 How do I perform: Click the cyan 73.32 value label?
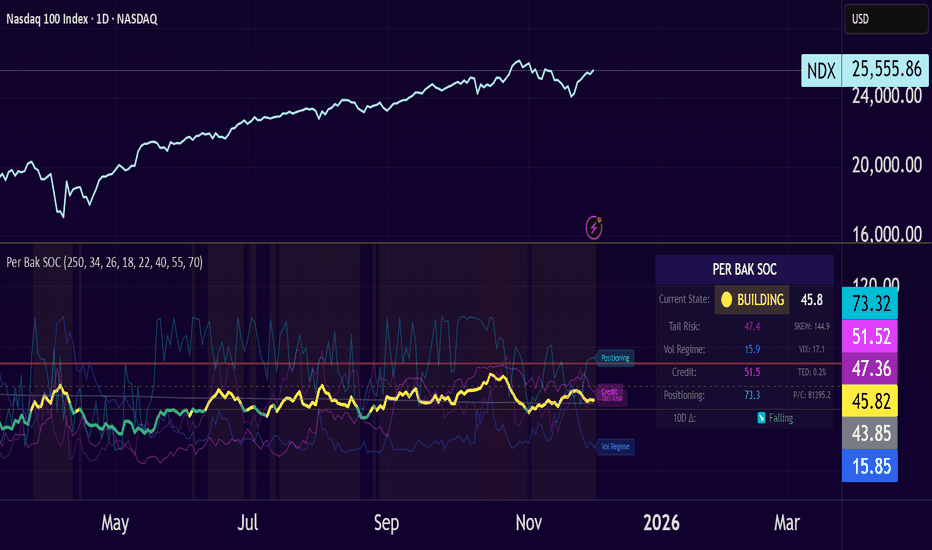886,303
